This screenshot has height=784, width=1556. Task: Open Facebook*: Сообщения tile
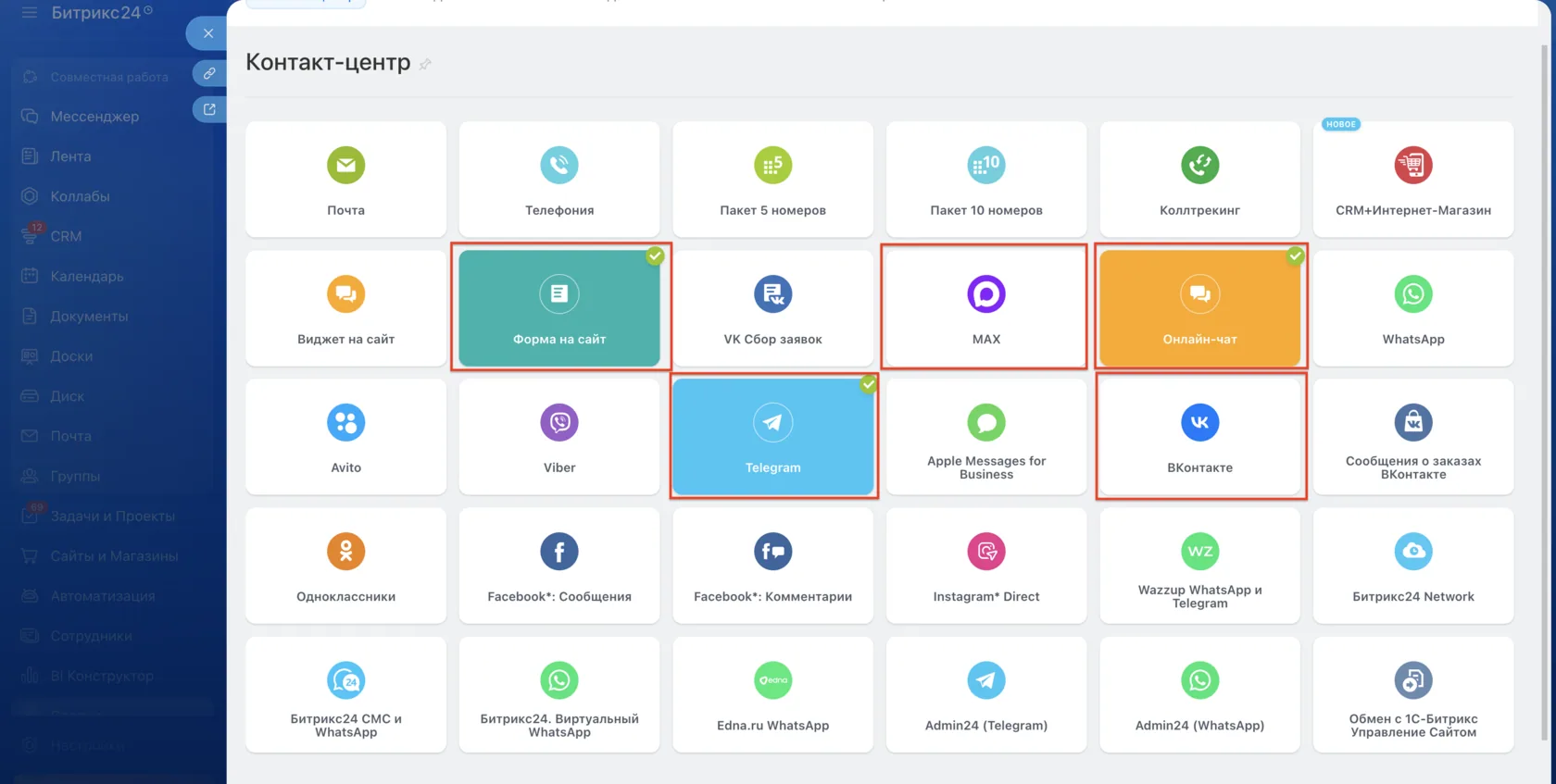click(559, 565)
